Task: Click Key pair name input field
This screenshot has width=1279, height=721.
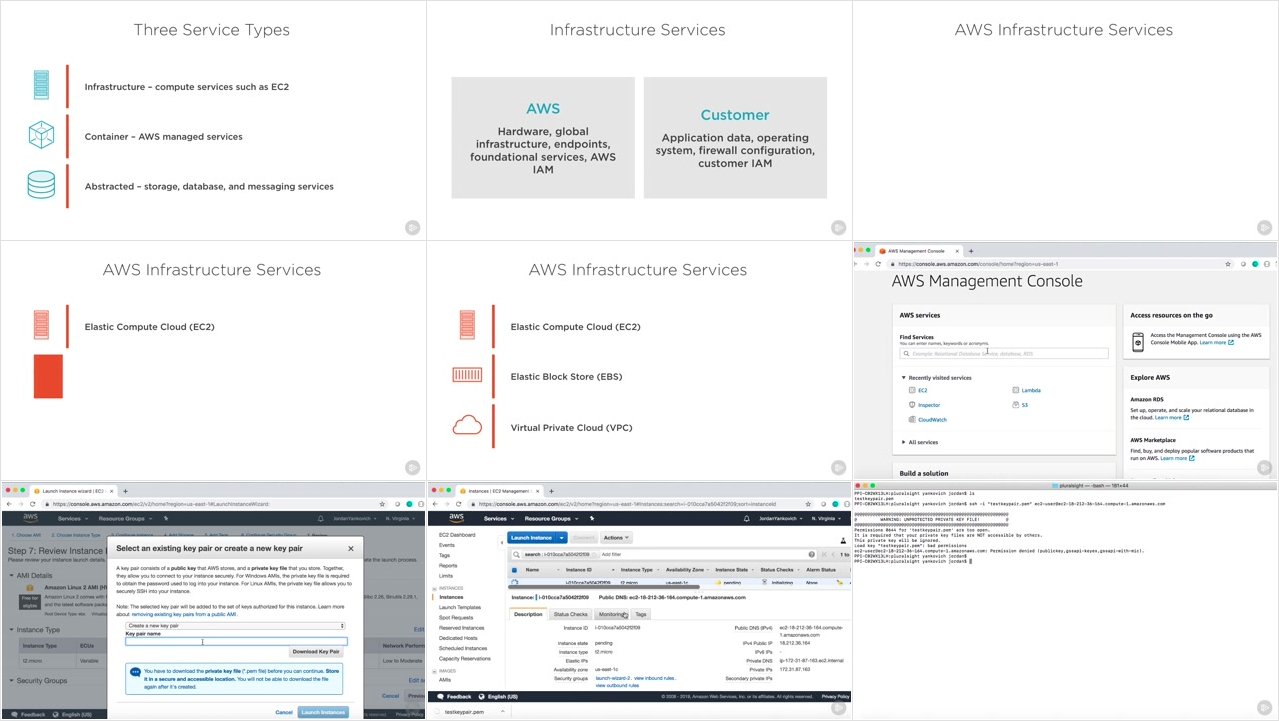Action: point(236,642)
